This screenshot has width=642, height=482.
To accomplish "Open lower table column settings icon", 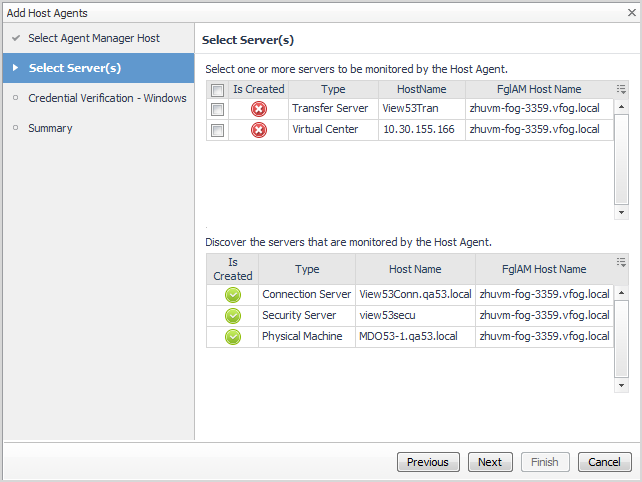I will click(x=621, y=262).
